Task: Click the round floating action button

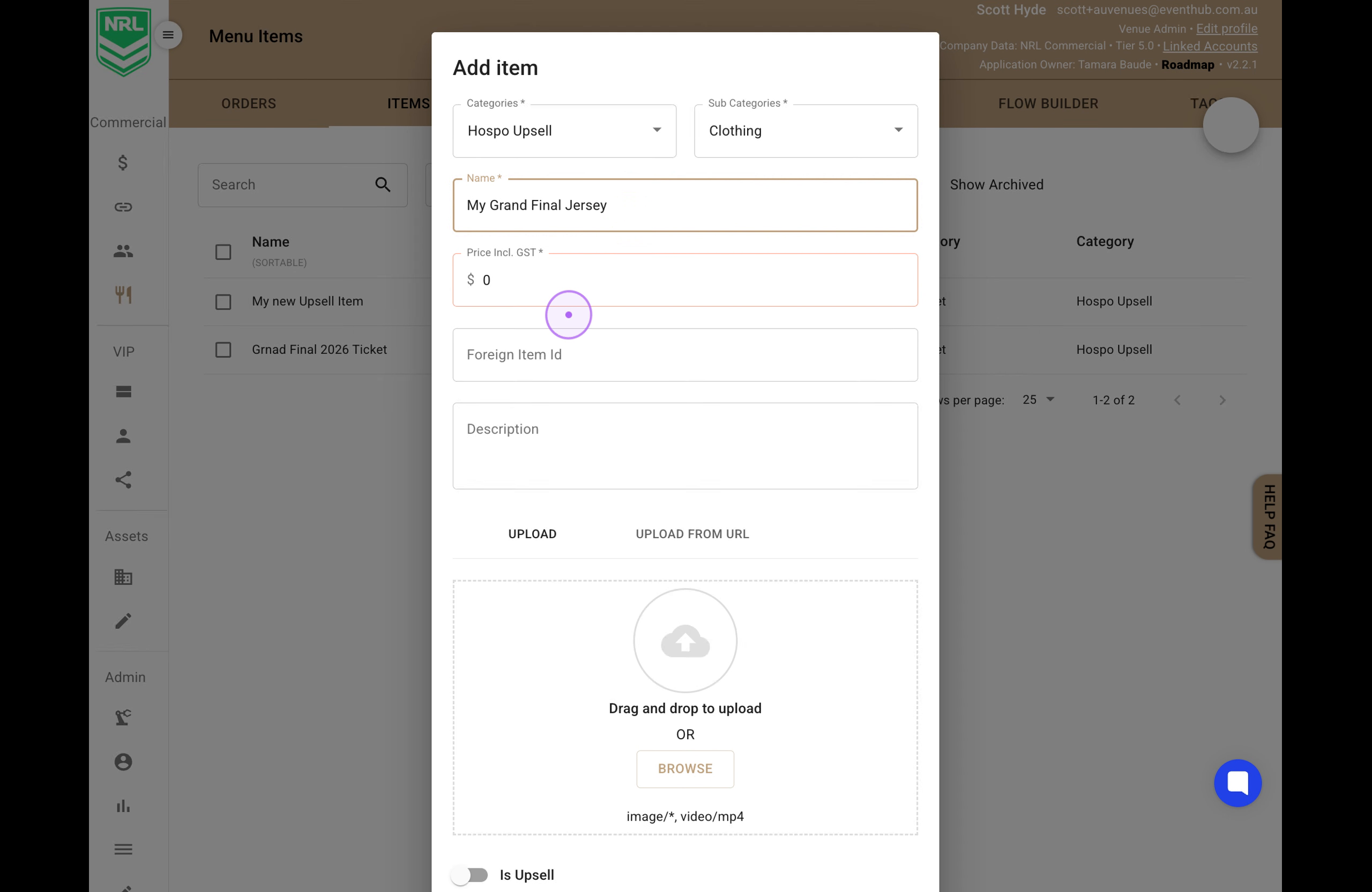Action: 1231,125
